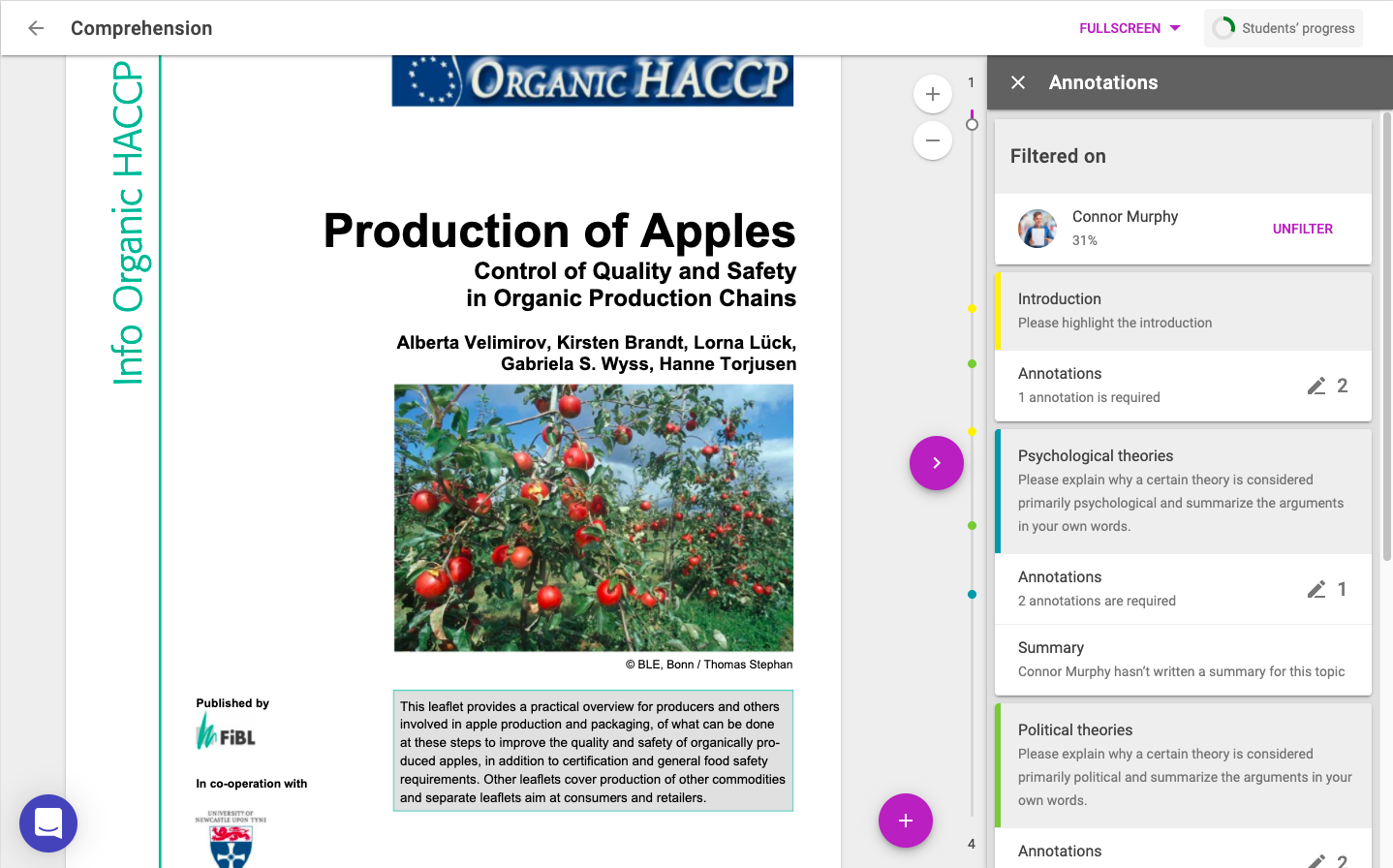Screen dimensions: 1393x868
Task: Open Psychological theories topic
Action: 1183,490
